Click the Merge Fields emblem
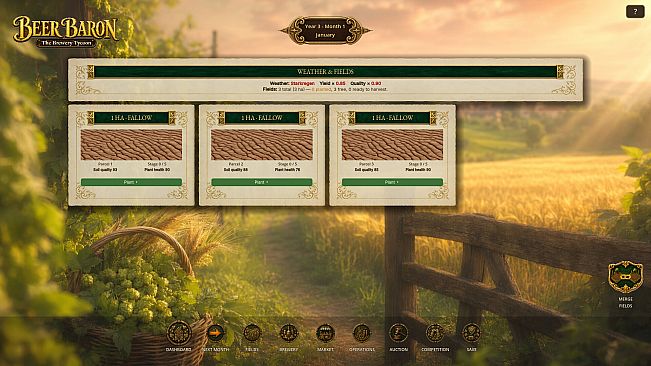 point(625,277)
